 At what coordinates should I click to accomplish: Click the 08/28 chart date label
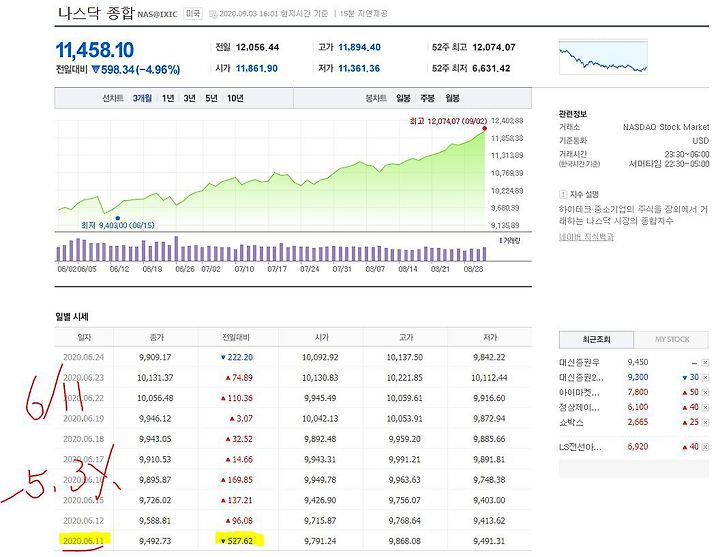(473, 269)
